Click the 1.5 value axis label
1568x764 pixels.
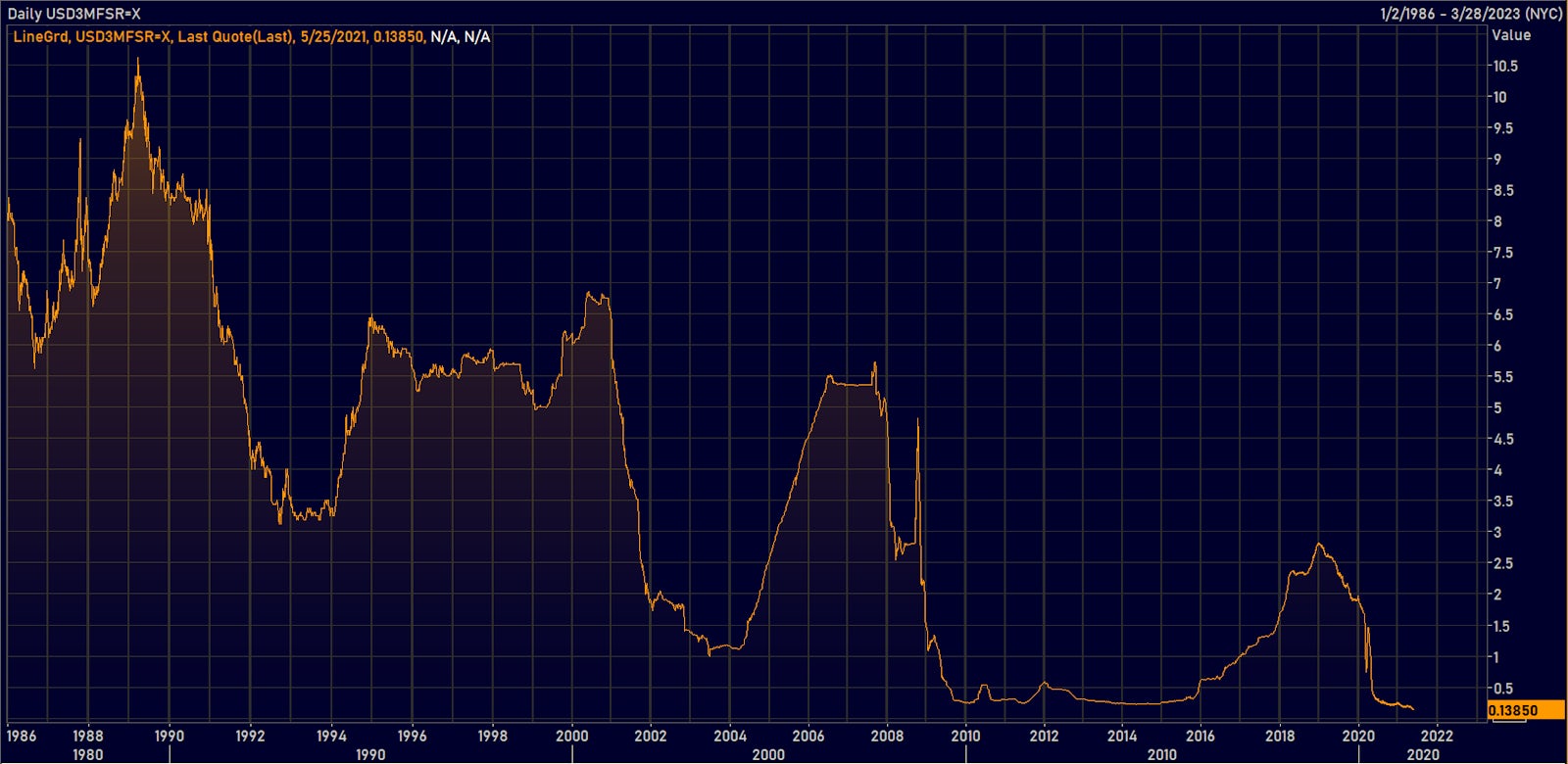tap(1502, 627)
